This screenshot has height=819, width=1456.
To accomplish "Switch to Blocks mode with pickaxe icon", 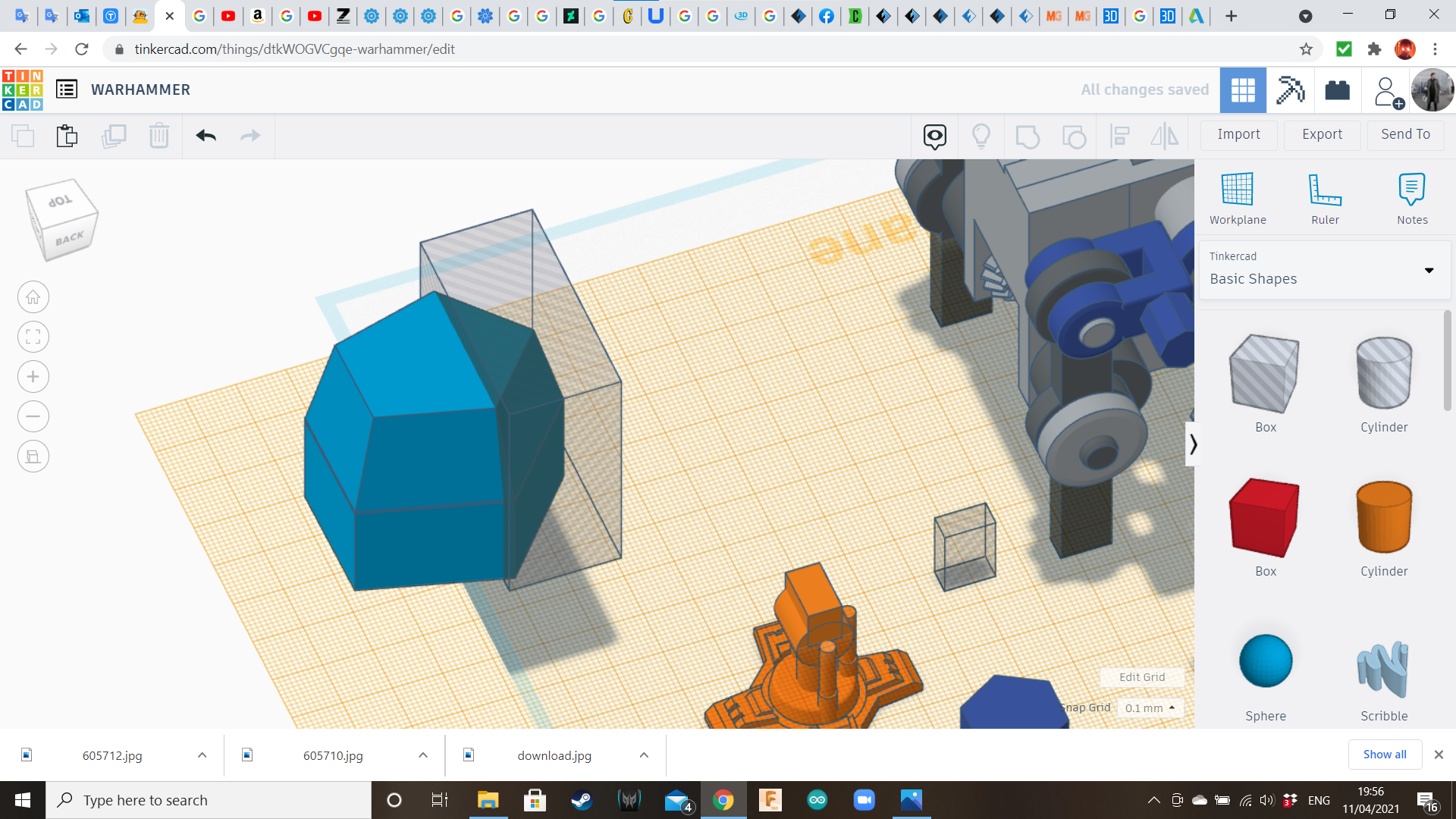I will pos(1290,90).
